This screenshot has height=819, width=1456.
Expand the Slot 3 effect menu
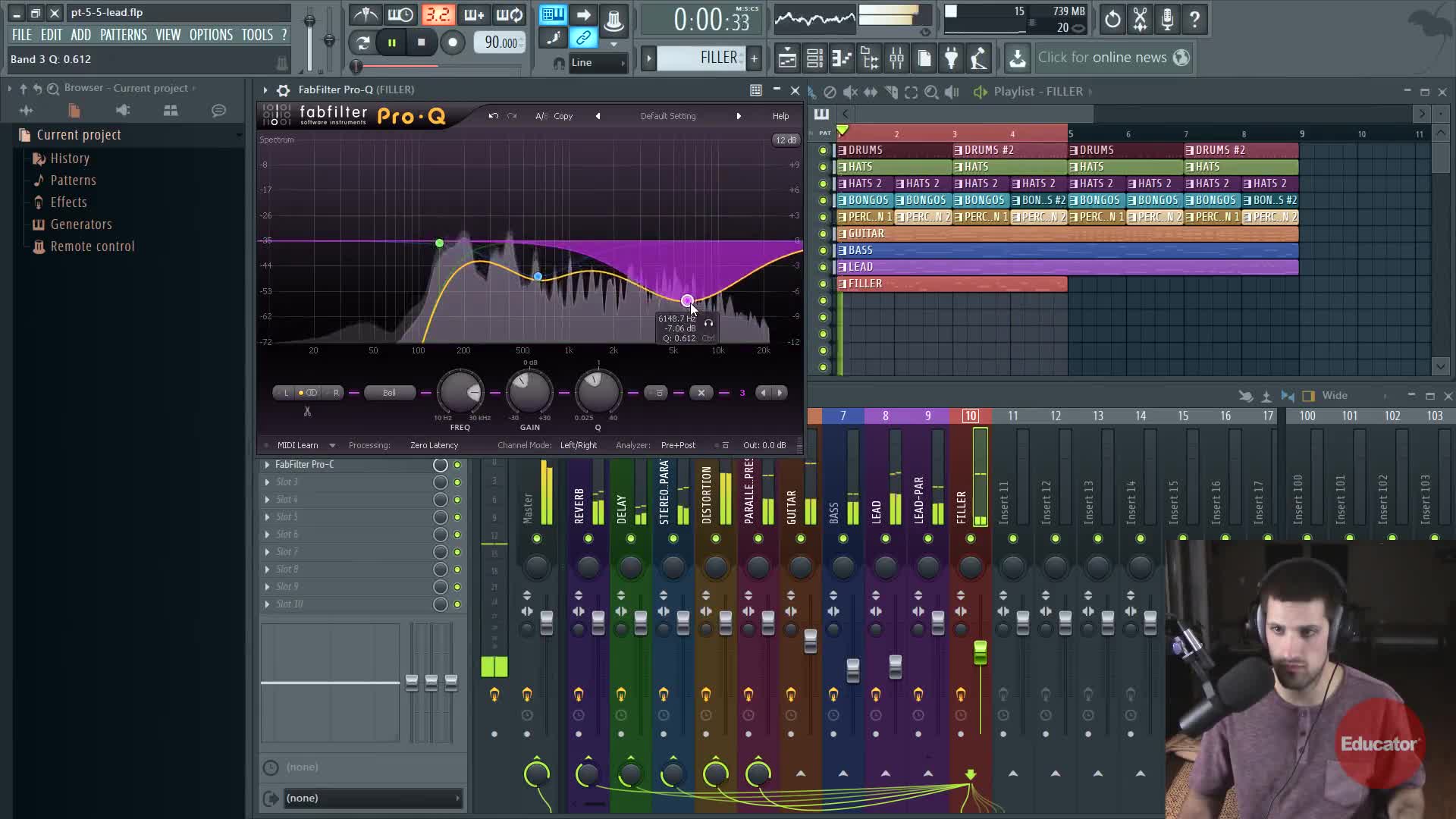pos(267,482)
